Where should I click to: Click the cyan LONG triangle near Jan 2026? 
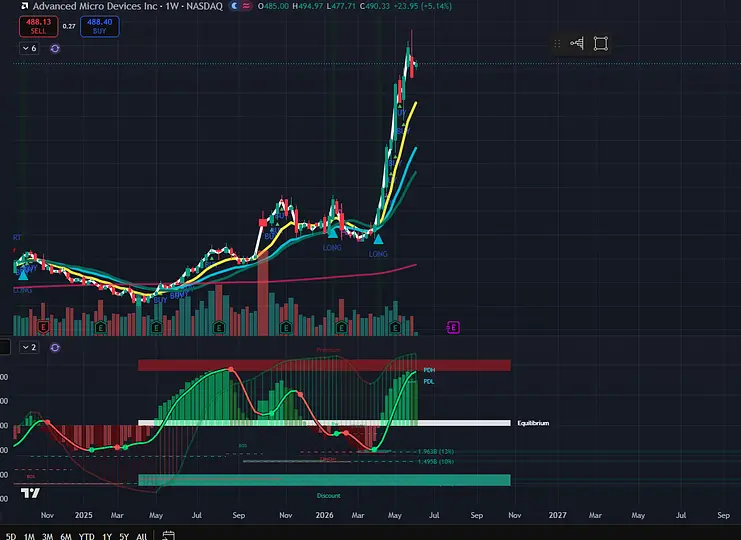[333, 232]
